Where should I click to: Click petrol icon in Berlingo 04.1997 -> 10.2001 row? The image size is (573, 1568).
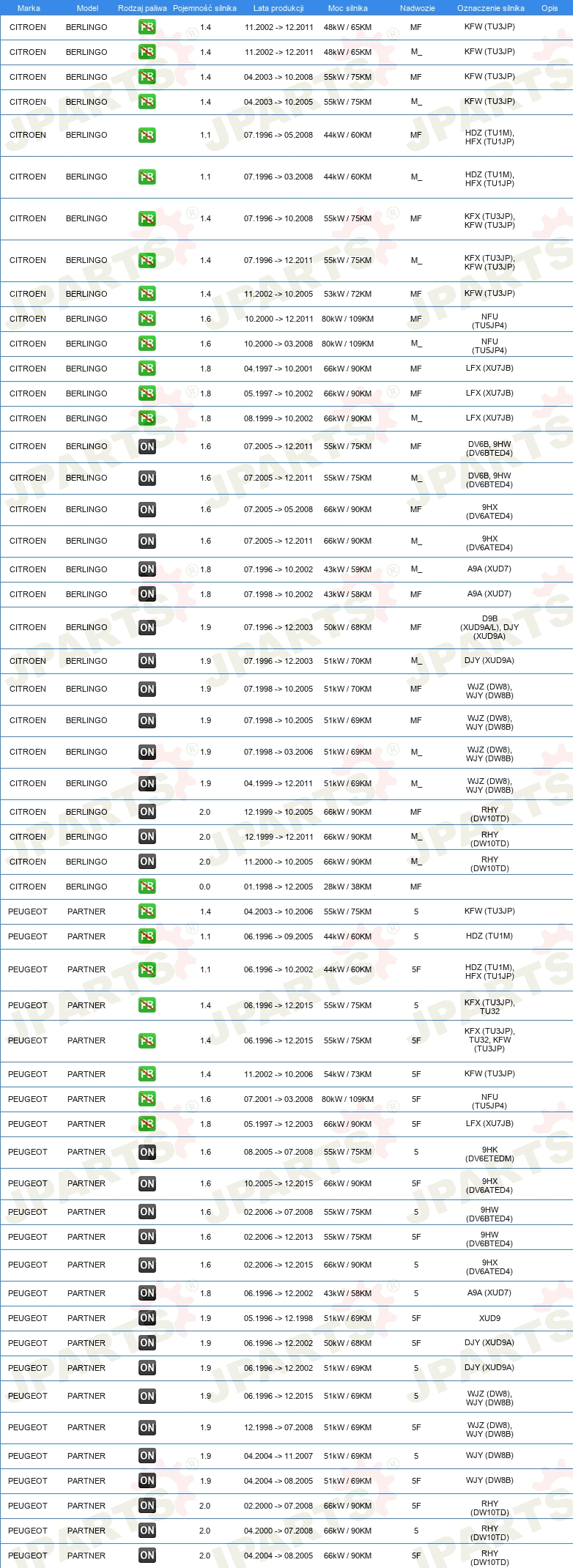tap(147, 369)
